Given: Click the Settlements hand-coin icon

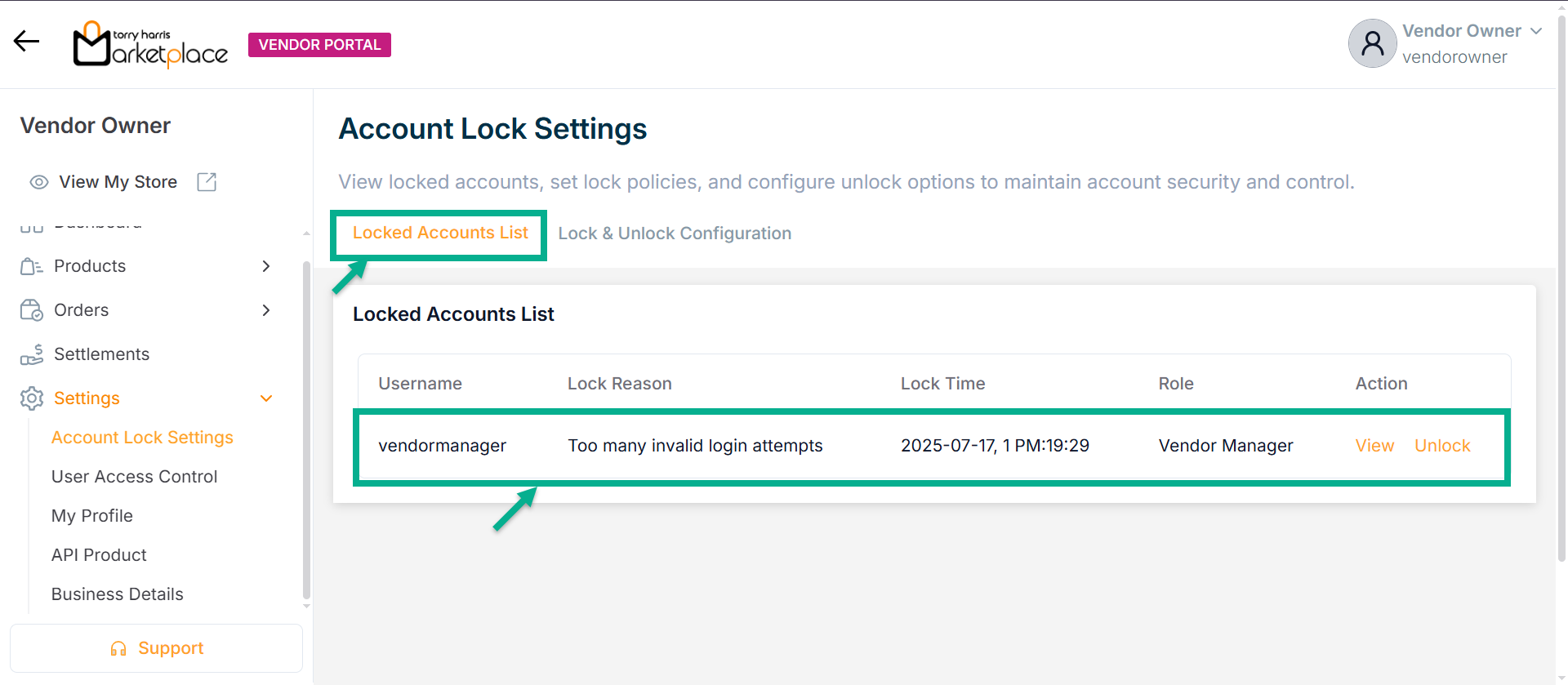Looking at the screenshot, I should [31, 354].
